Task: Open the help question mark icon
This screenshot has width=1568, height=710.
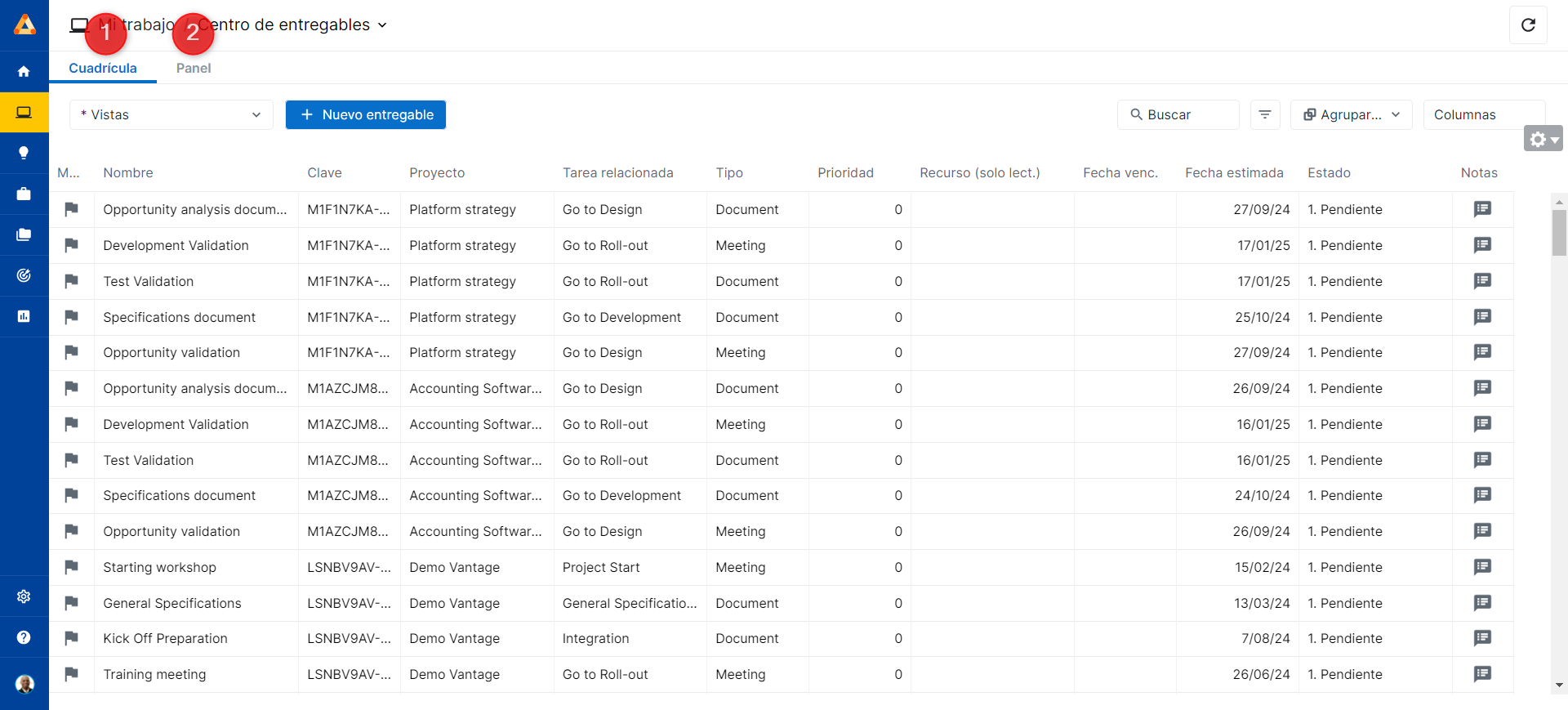Action: [x=24, y=637]
